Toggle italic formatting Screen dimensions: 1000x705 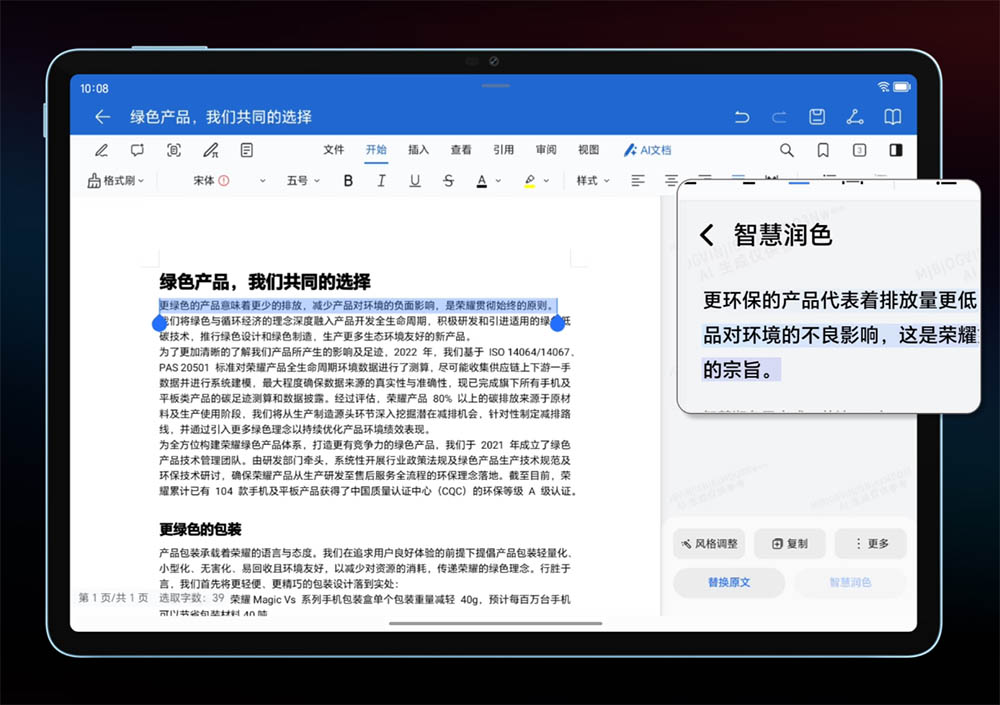click(381, 181)
